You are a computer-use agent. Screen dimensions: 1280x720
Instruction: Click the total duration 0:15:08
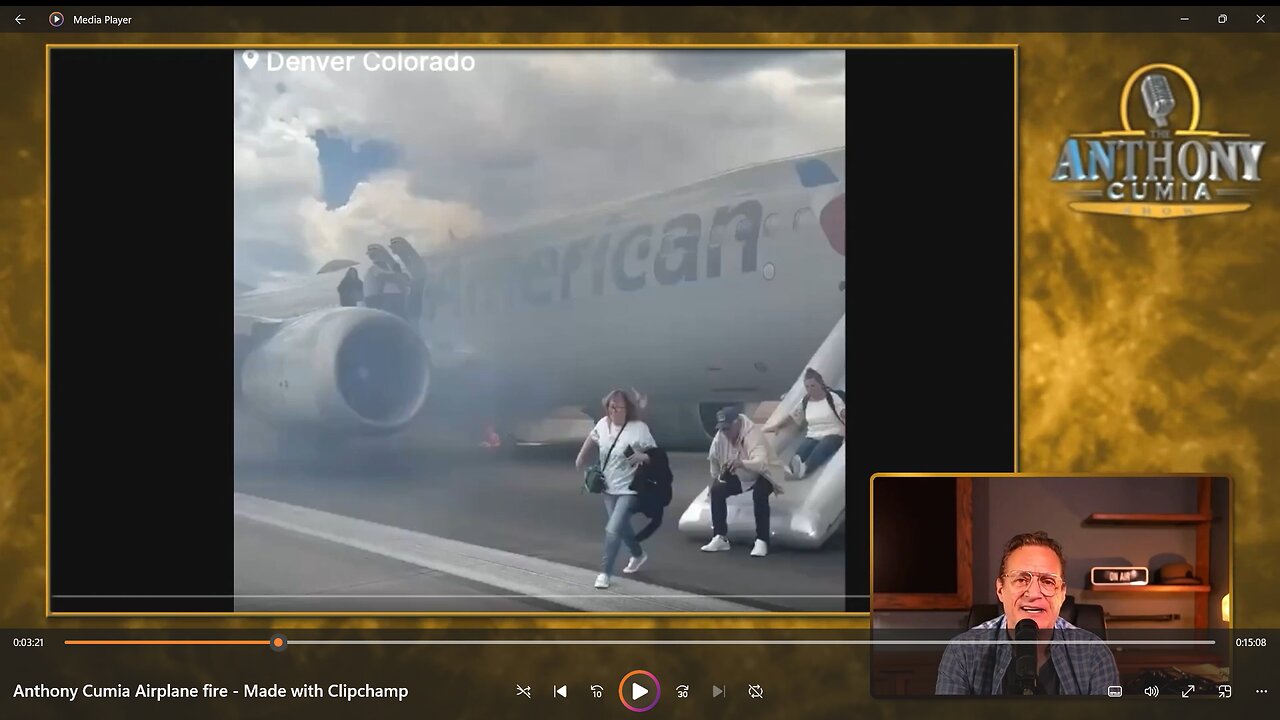(x=1251, y=642)
